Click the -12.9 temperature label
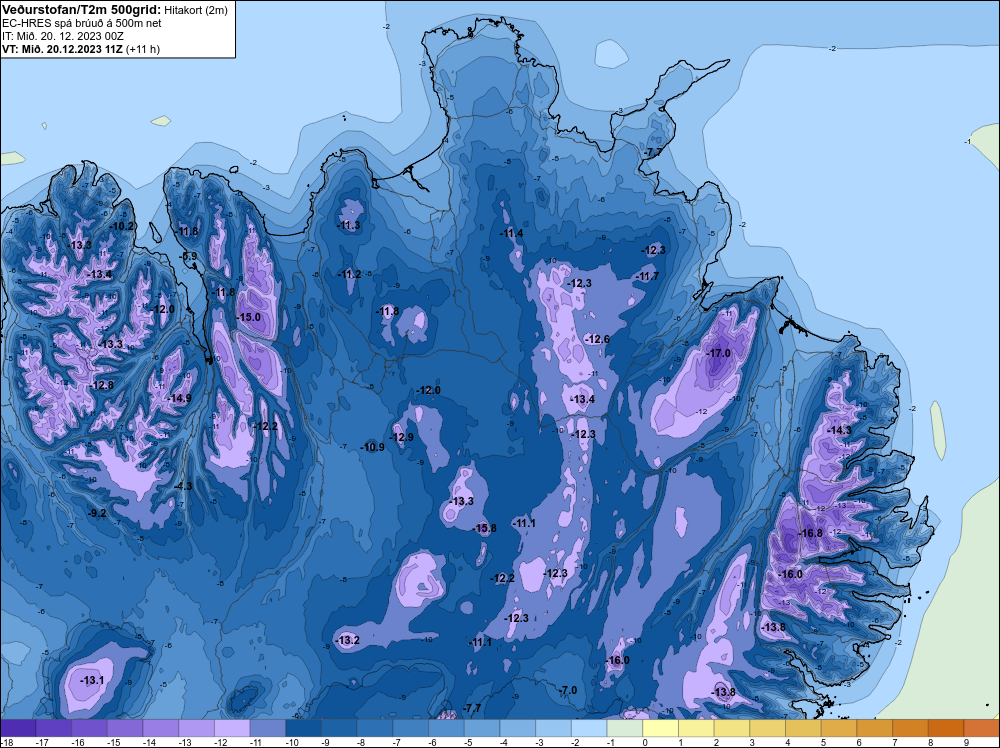 pyautogui.click(x=402, y=437)
